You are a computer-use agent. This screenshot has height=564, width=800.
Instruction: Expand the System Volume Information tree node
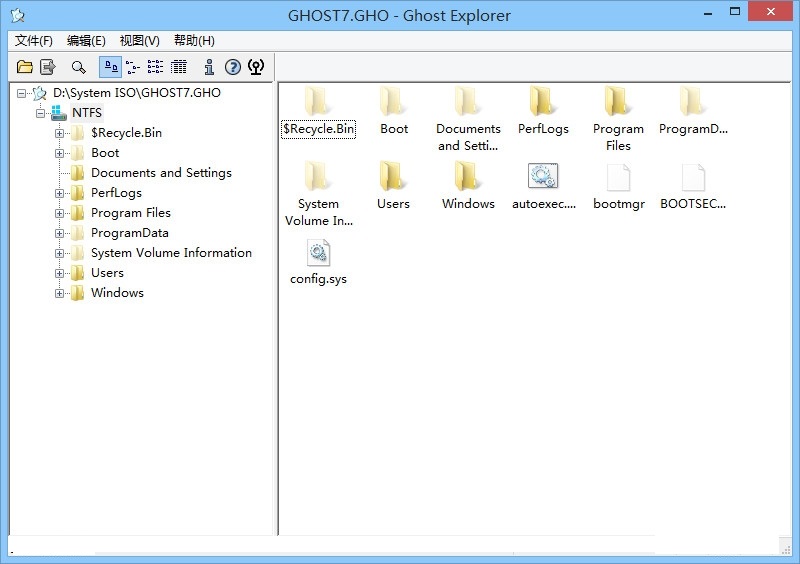(x=60, y=253)
